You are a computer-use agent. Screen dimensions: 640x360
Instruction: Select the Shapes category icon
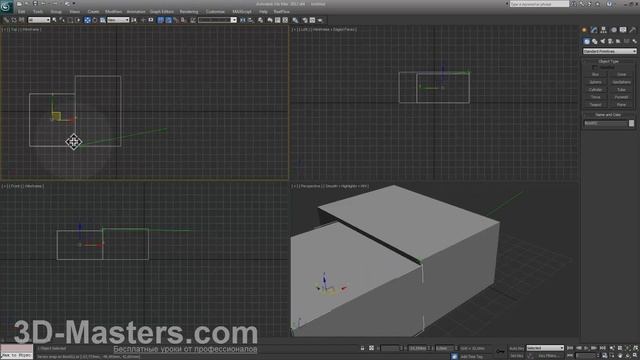click(595, 41)
